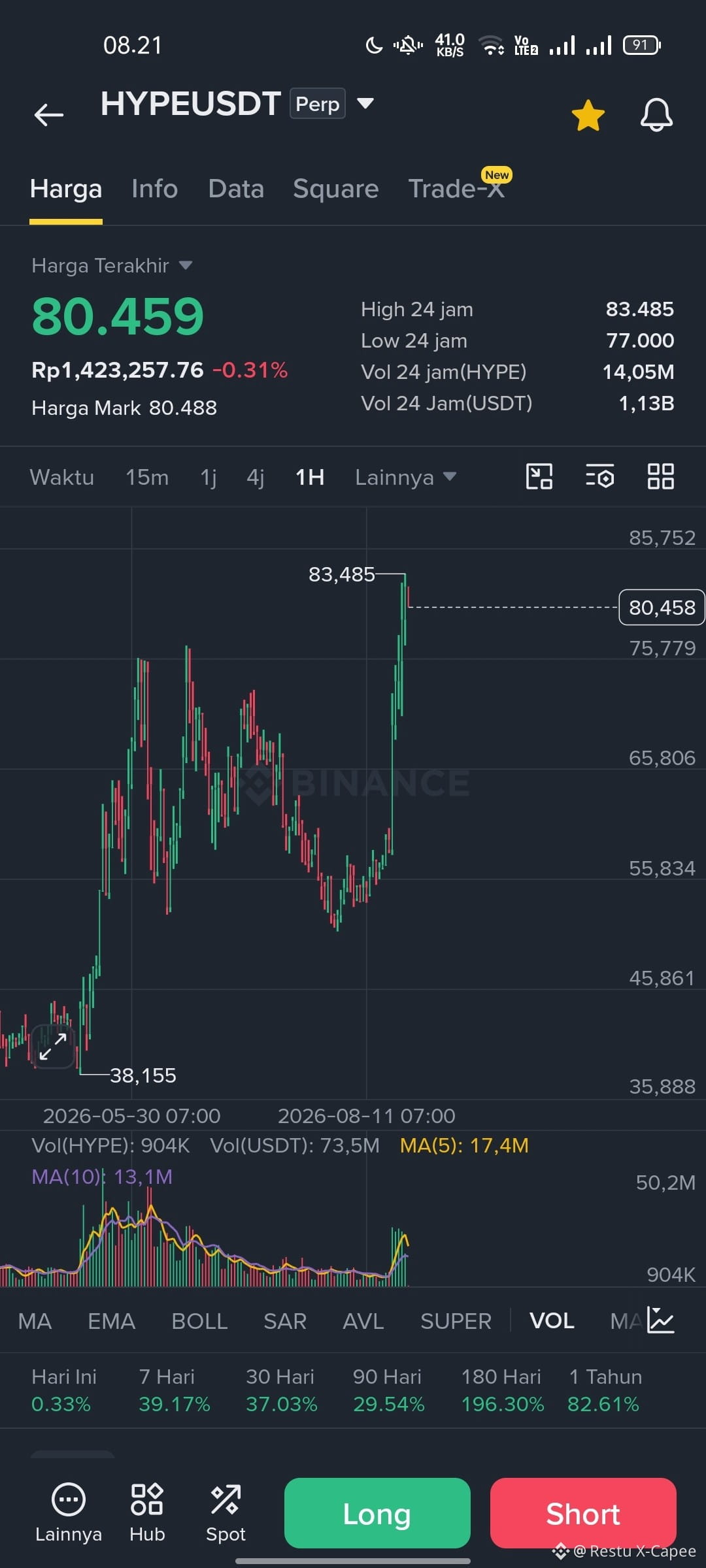This screenshot has width=706, height=1568.
Task: Expand the HYPEUSDT pair dropdown arrow
Action: pyautogui.click(x=365, y=103)
